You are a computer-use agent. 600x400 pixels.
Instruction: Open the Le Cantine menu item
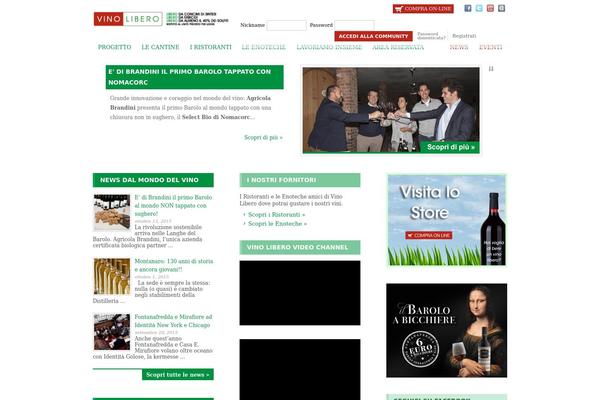click(160, 47)
